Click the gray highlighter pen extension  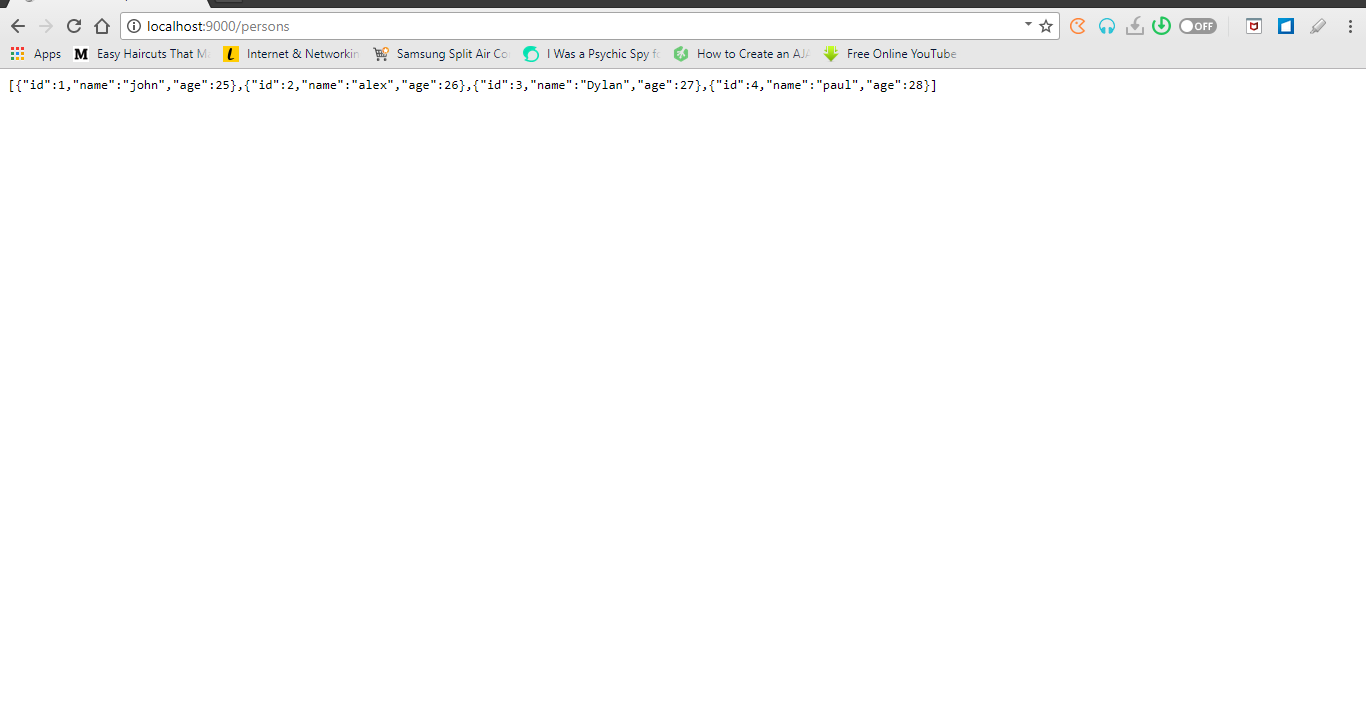point(1318,26)
